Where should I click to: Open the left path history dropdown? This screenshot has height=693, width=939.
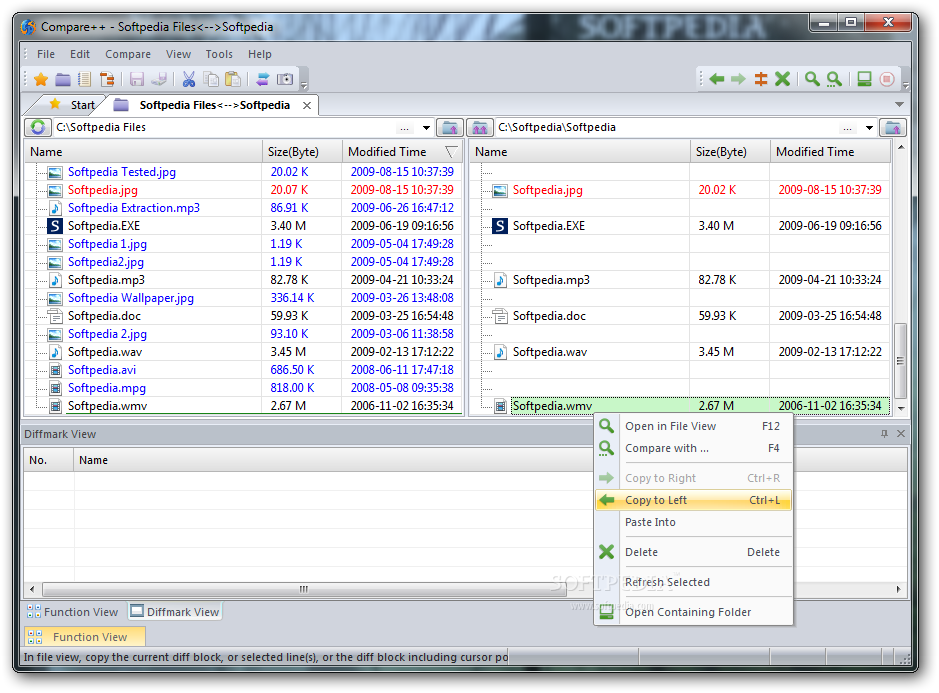click(x=426, y=128)
